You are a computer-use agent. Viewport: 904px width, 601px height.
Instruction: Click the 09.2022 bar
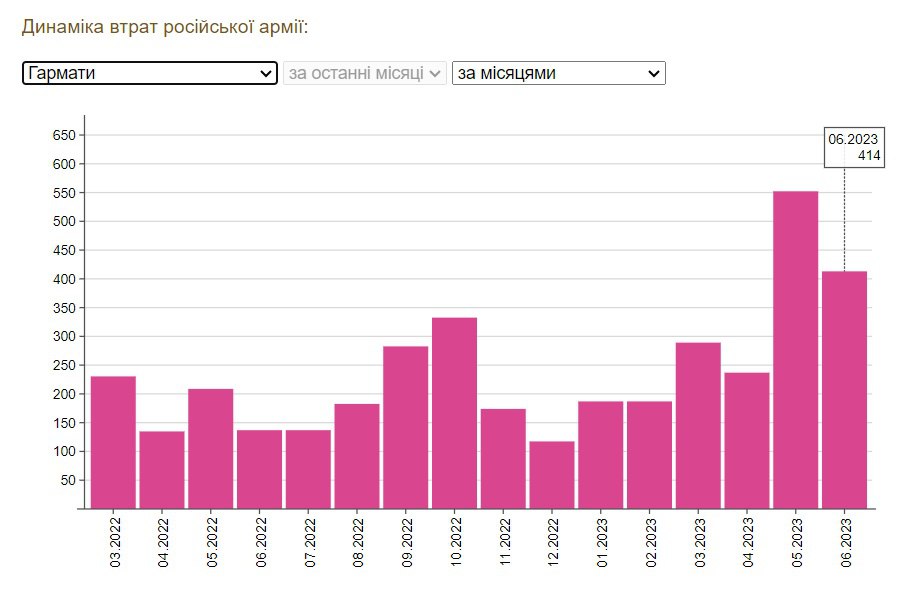(405, 427)
